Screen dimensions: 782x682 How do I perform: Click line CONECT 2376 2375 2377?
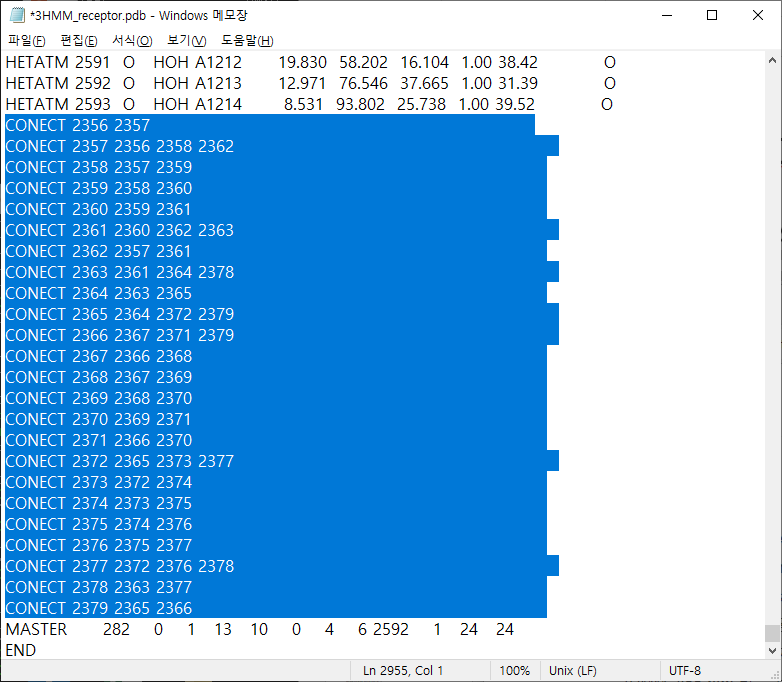click(x=99, y=545)
